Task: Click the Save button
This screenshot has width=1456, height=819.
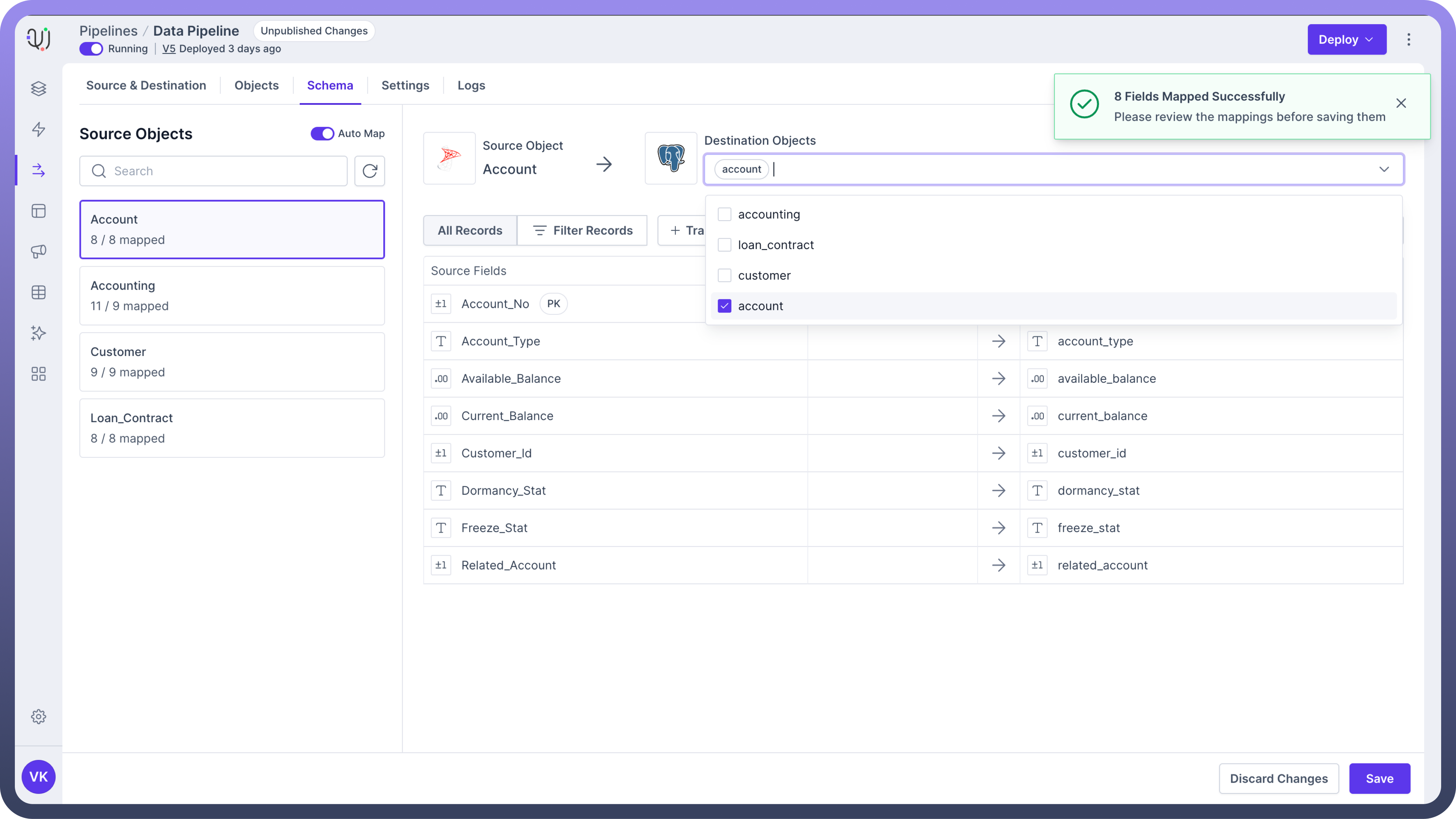Action: [1379, 778]
